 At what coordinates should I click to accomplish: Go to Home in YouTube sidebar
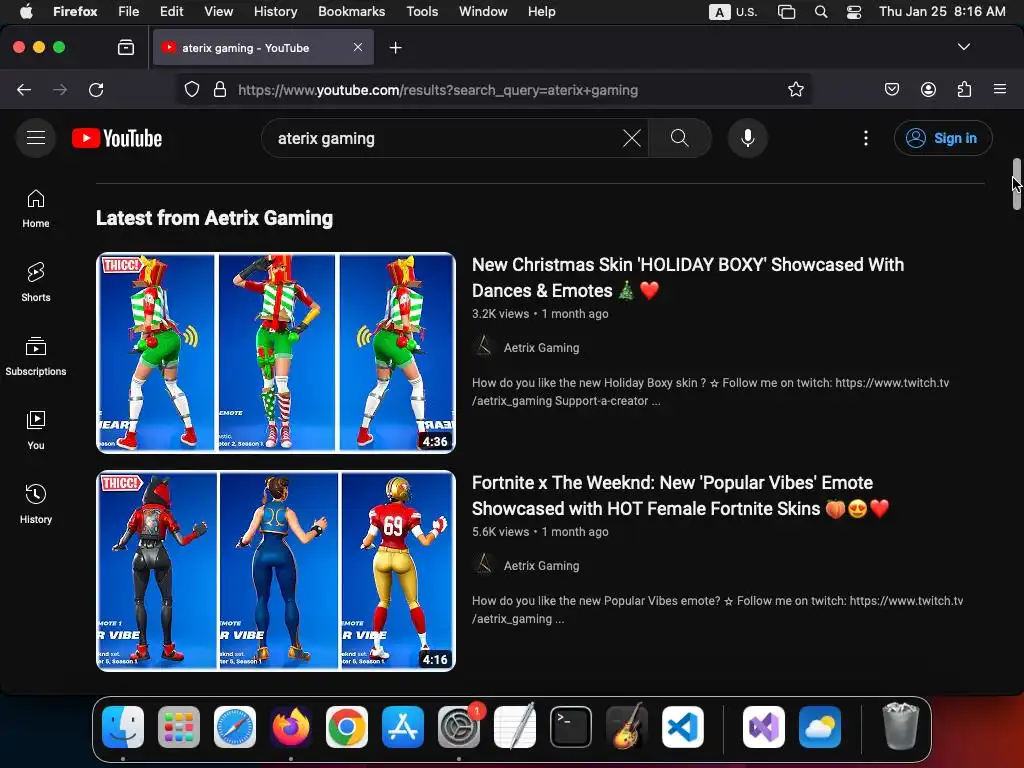[36, 209]
